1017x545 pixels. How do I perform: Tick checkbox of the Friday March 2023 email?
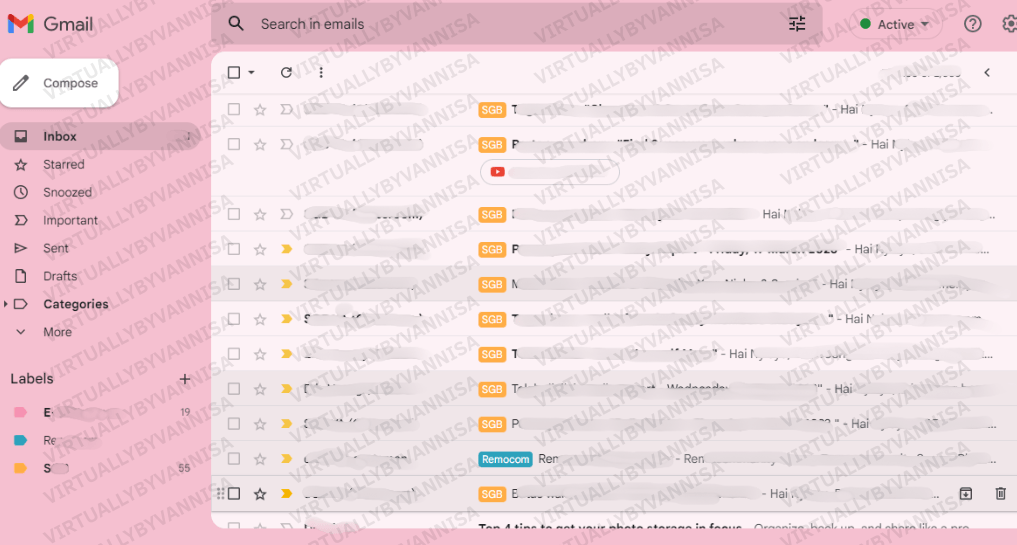[x=234, y=249]
